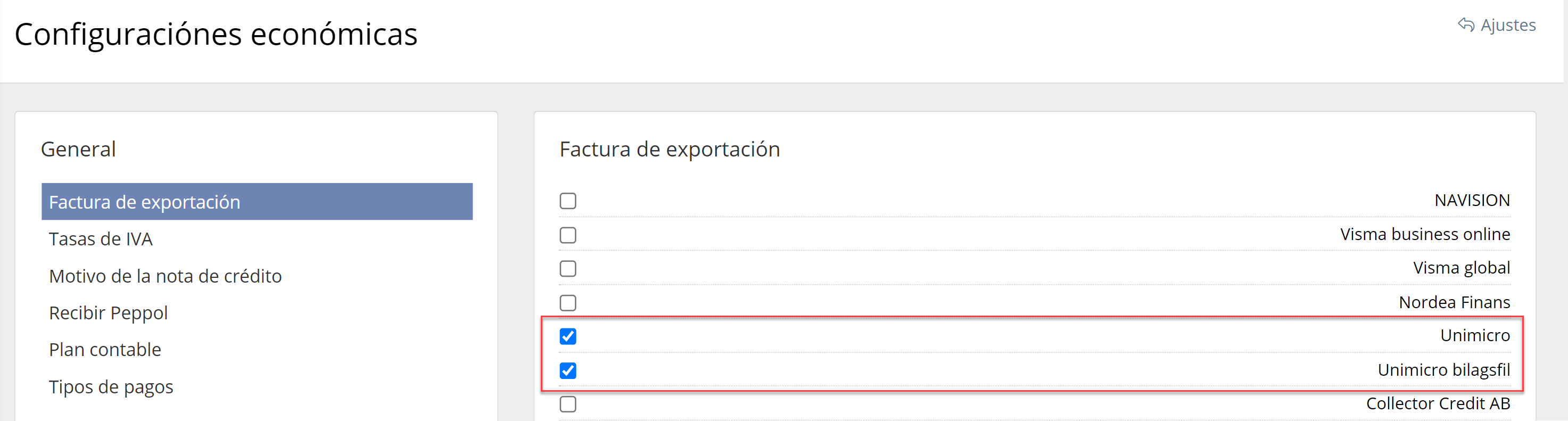Image resolution: width=1568 pixels, height=421 pixels.
Task: Check the Visma business online box
Action: [x=568, y=235]
